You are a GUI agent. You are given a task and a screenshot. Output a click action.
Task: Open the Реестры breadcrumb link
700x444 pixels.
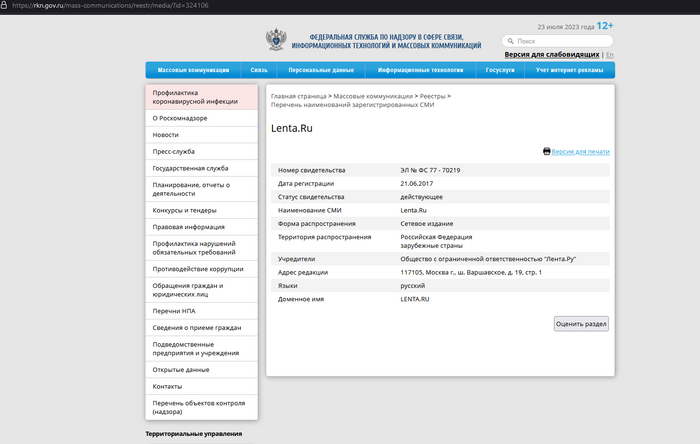[432, 95]
